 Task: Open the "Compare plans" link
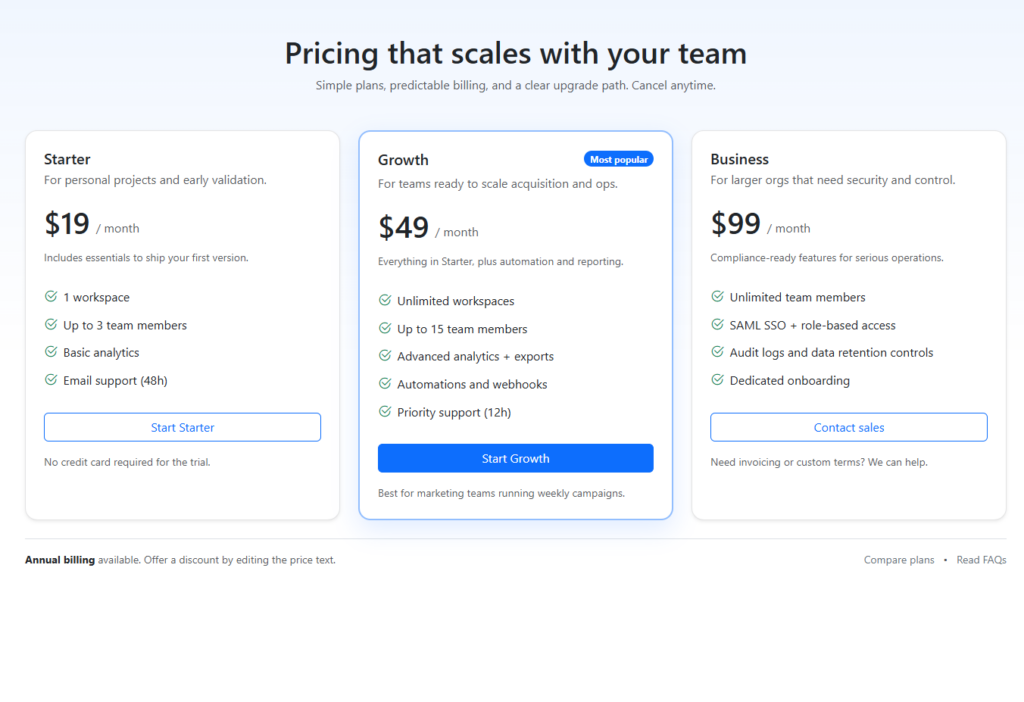(x=899, y=560)
